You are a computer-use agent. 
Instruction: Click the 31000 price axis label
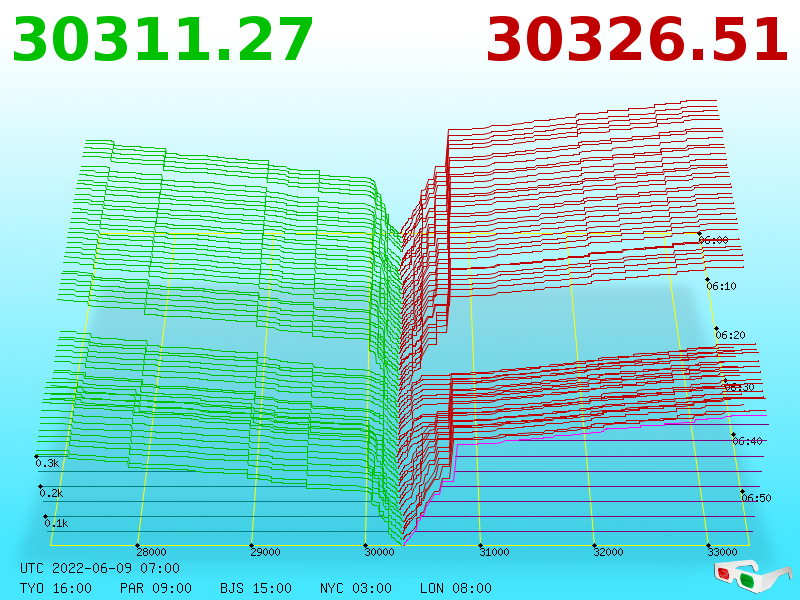tap(494, 552)
